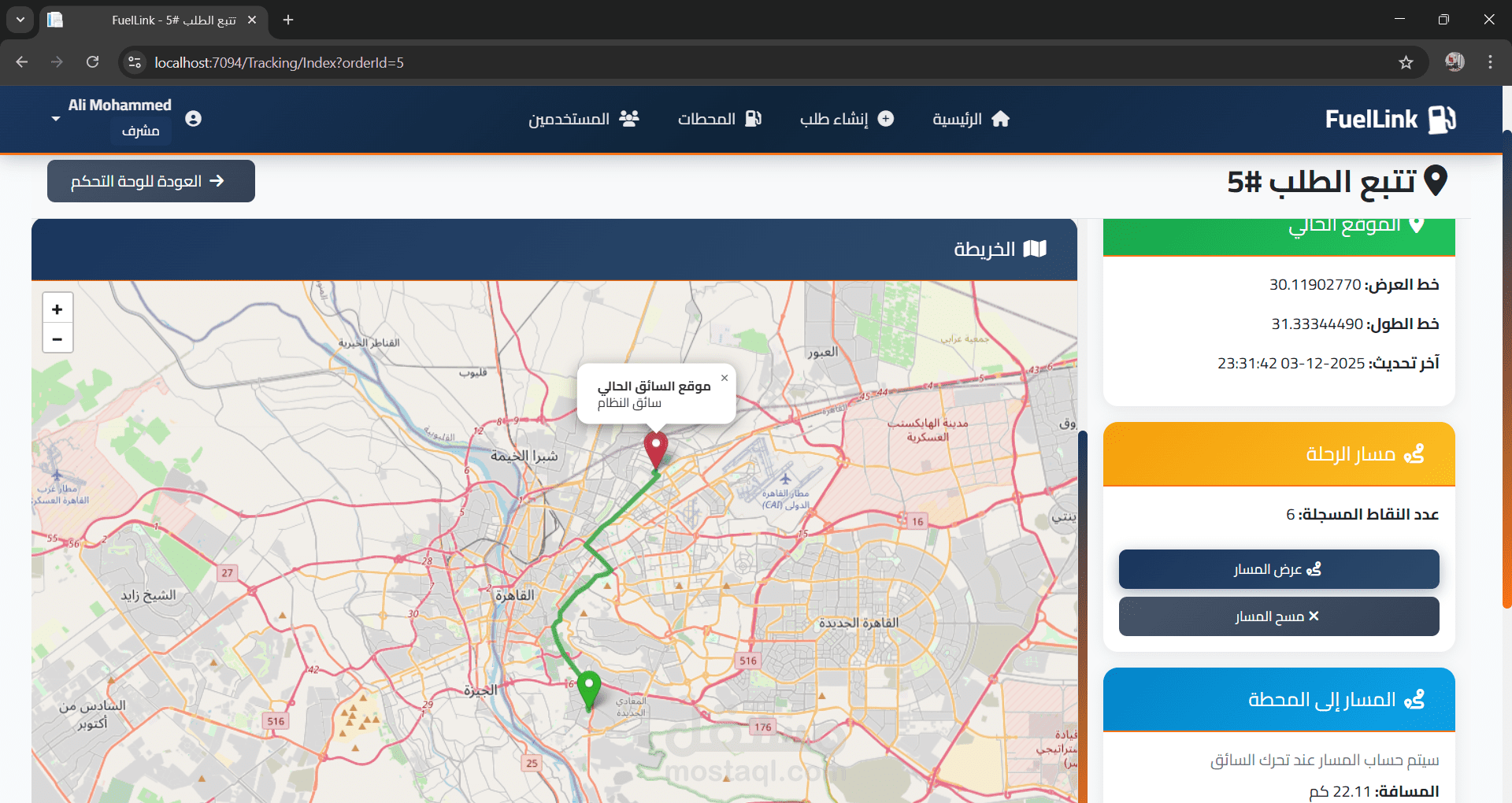The image size is (1512, 803).
Task: Click the المسافة 22.11 كم text
Action: (x=1374, y=791)
